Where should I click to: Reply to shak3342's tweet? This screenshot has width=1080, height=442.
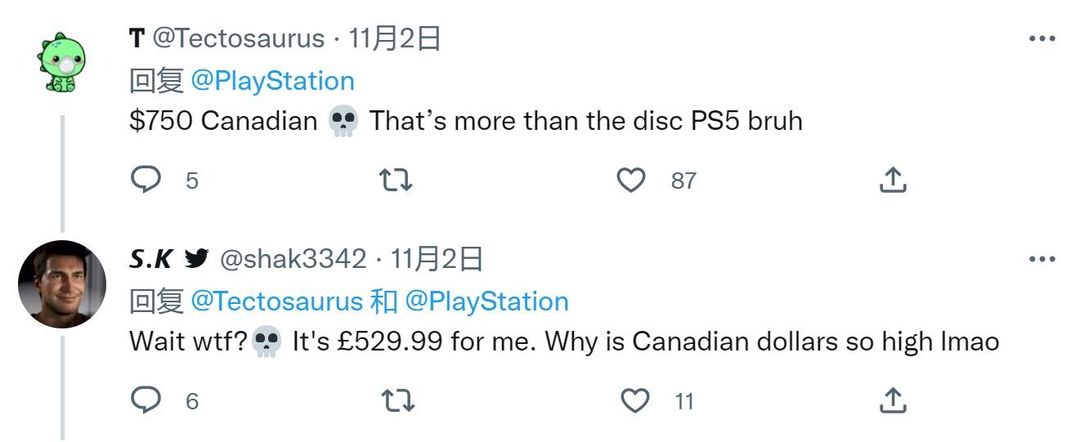(x=145, y=400)
